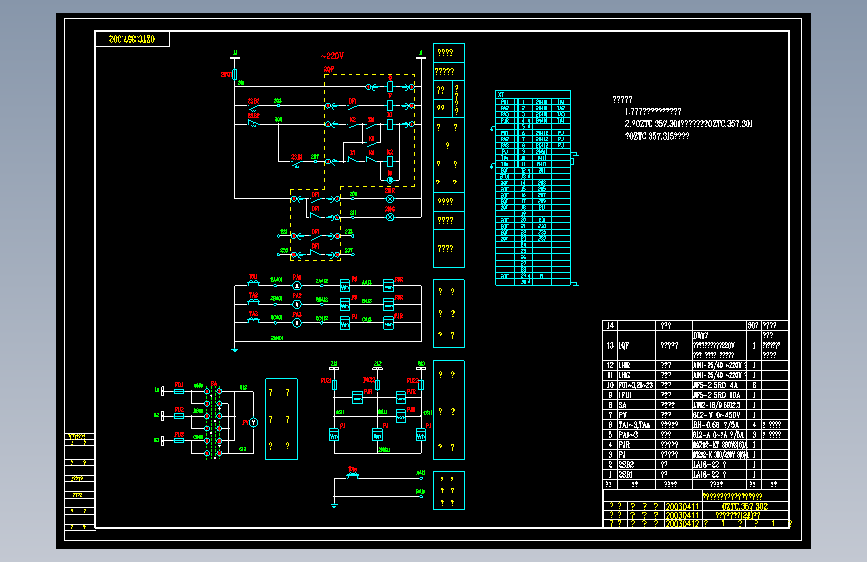This screenshot has width=867, height=562.
Task: Select the 1QF row in parts list
Action: (x=695, y=346)
